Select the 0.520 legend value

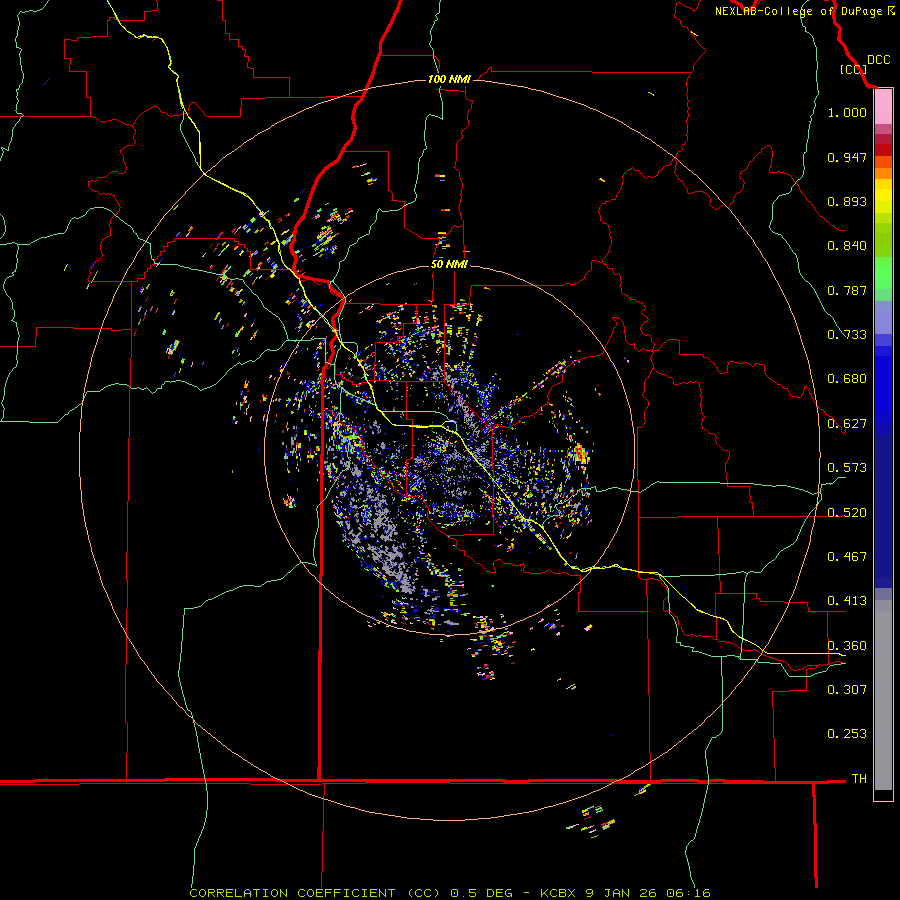(x=847, y=513)
